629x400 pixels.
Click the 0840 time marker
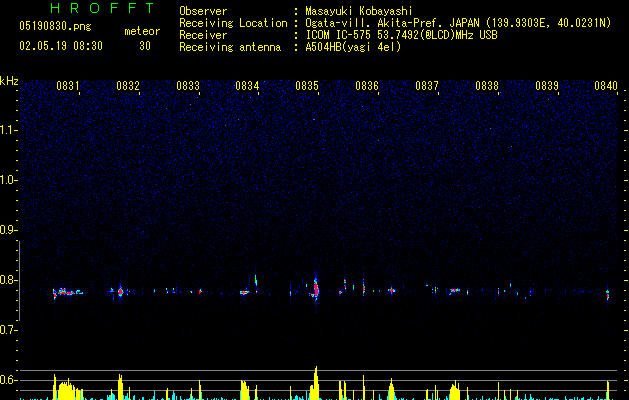606,86
